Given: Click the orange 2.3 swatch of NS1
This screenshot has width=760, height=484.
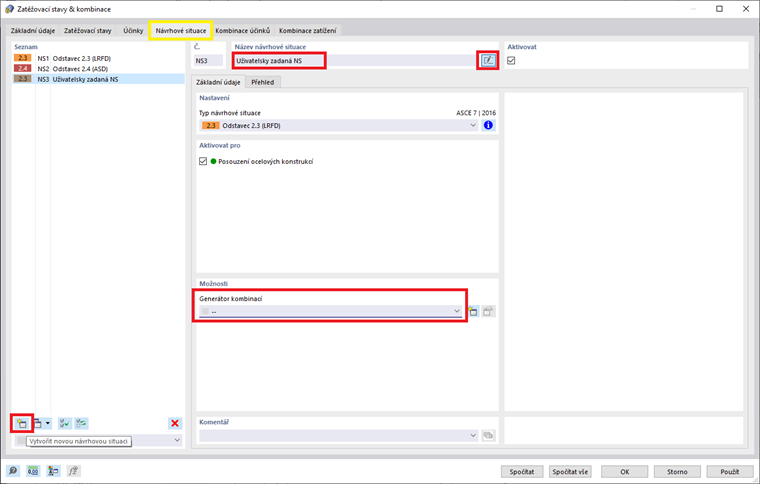Looking at the screenshot, I should pos(23,58).
